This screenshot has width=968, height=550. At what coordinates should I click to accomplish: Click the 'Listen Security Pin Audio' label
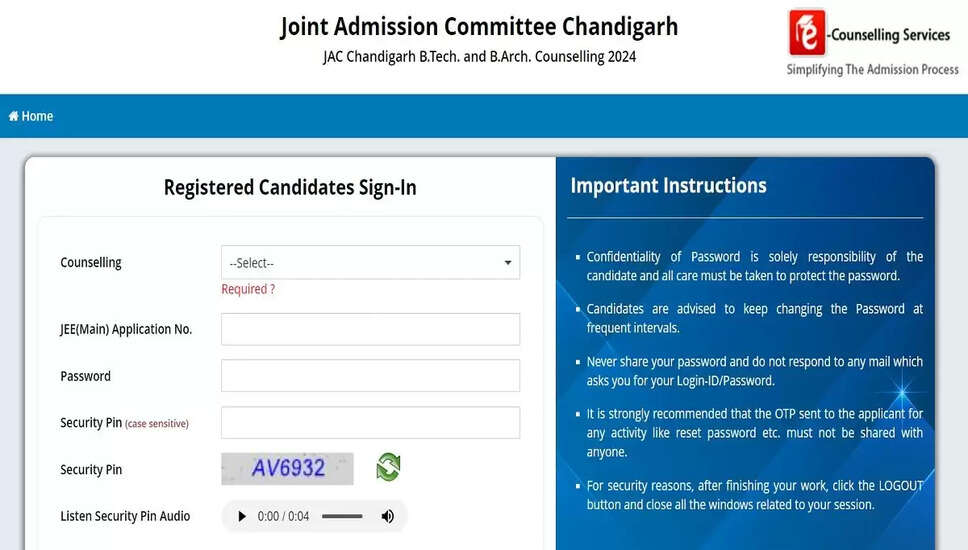pos(125,516)
